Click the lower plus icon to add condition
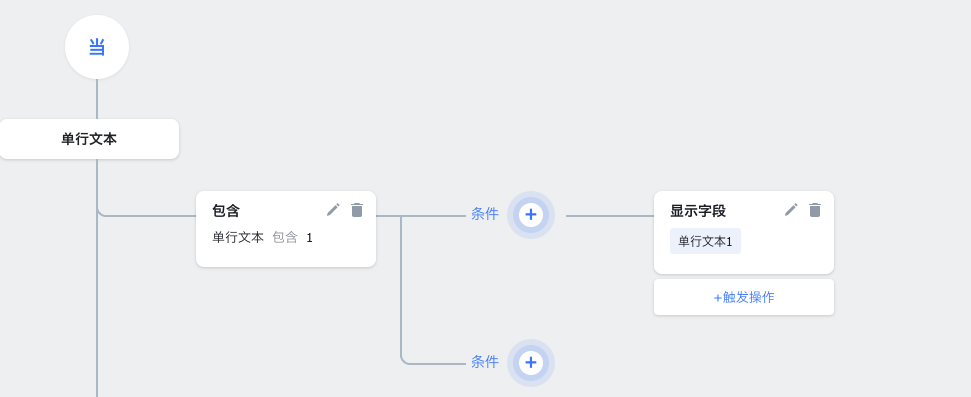Image resolution: width=971 pixels, height=397 pixels. (x=531, y=362)
